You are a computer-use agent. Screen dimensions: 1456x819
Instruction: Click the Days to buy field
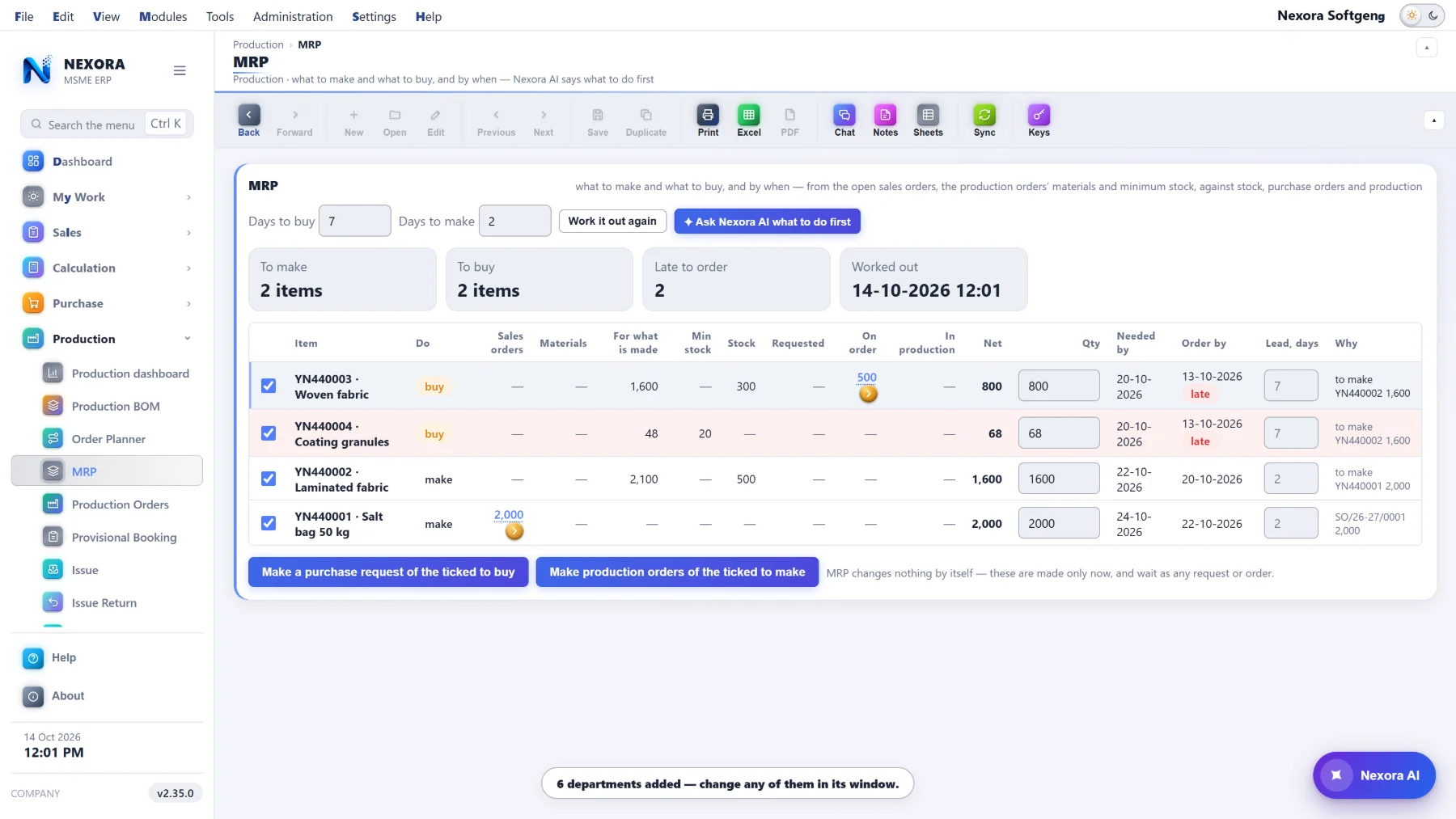point(355,221)
